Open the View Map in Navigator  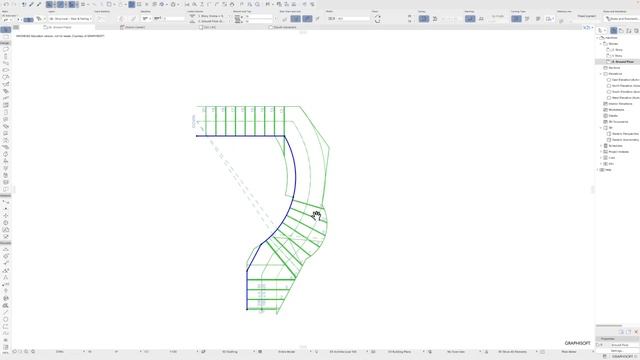coord(621,31)
